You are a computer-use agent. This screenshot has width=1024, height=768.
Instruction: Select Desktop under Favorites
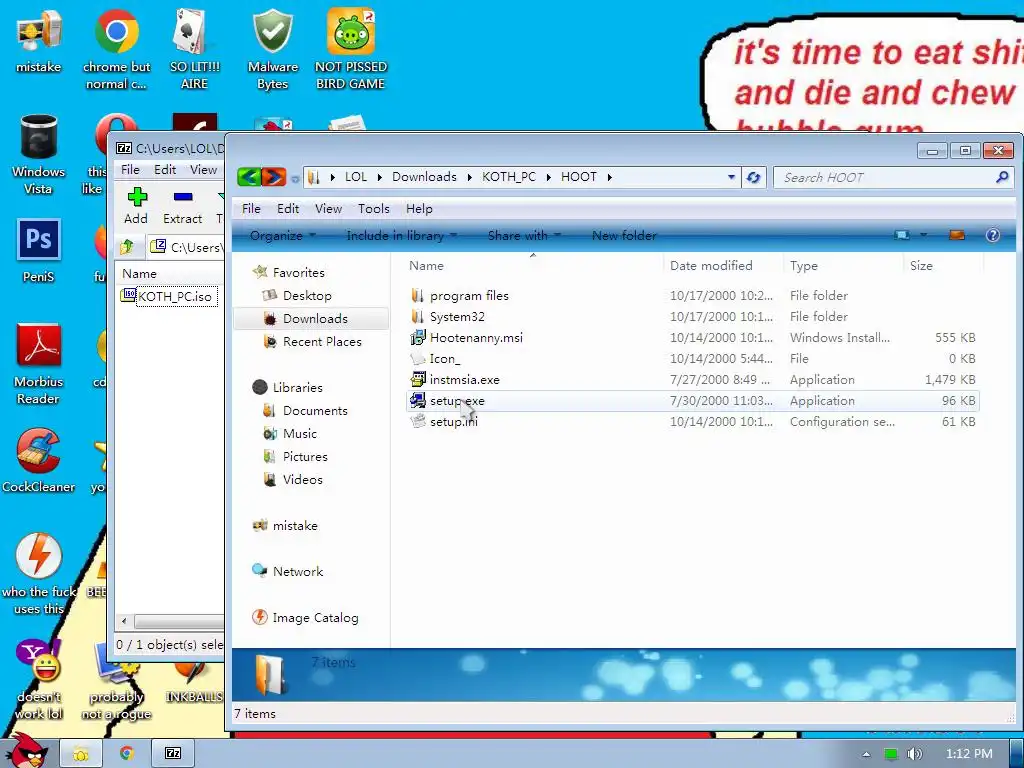307,296
